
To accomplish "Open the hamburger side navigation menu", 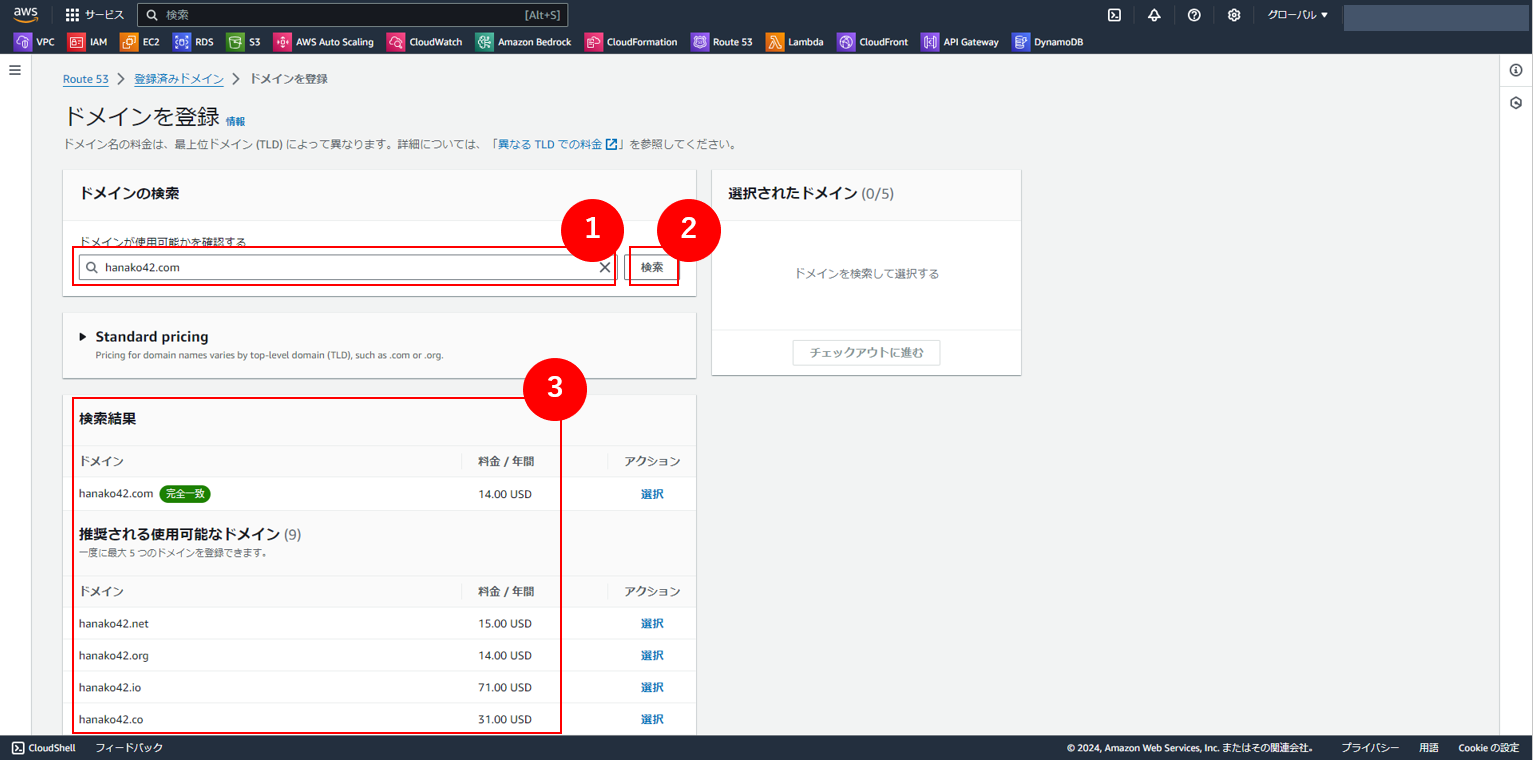I will (x=15, y=70).
